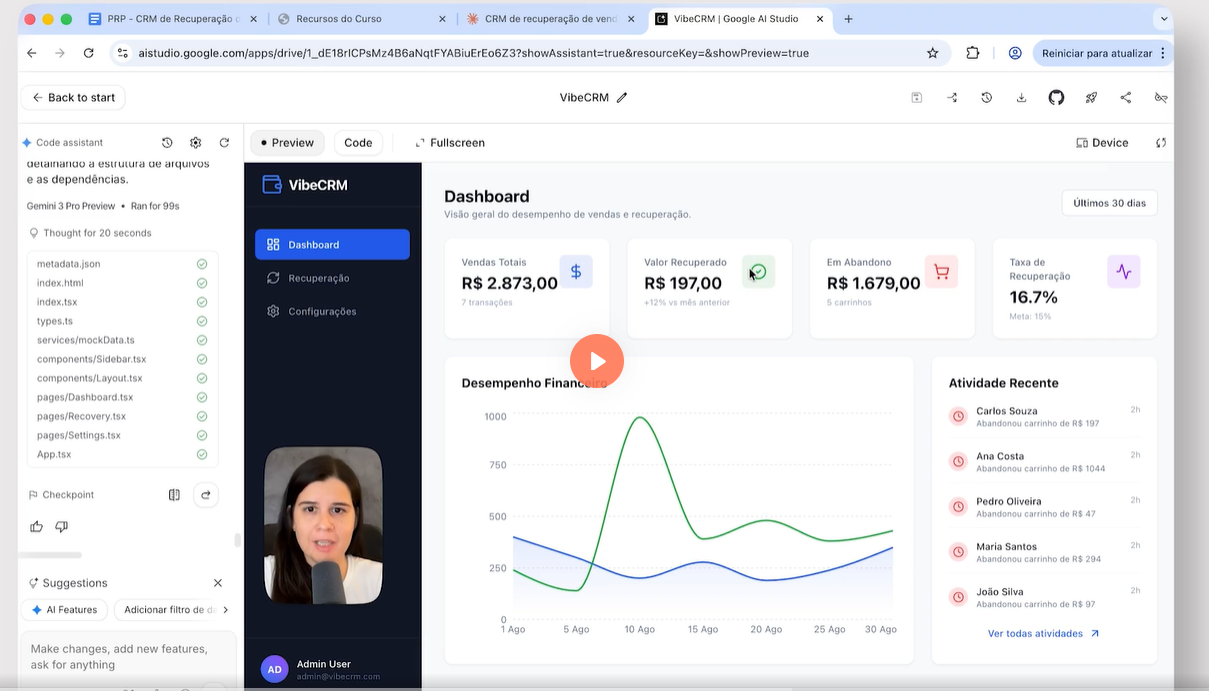Select the Code tab
This screenshot has width=1209, height=691.
[358, 143]
